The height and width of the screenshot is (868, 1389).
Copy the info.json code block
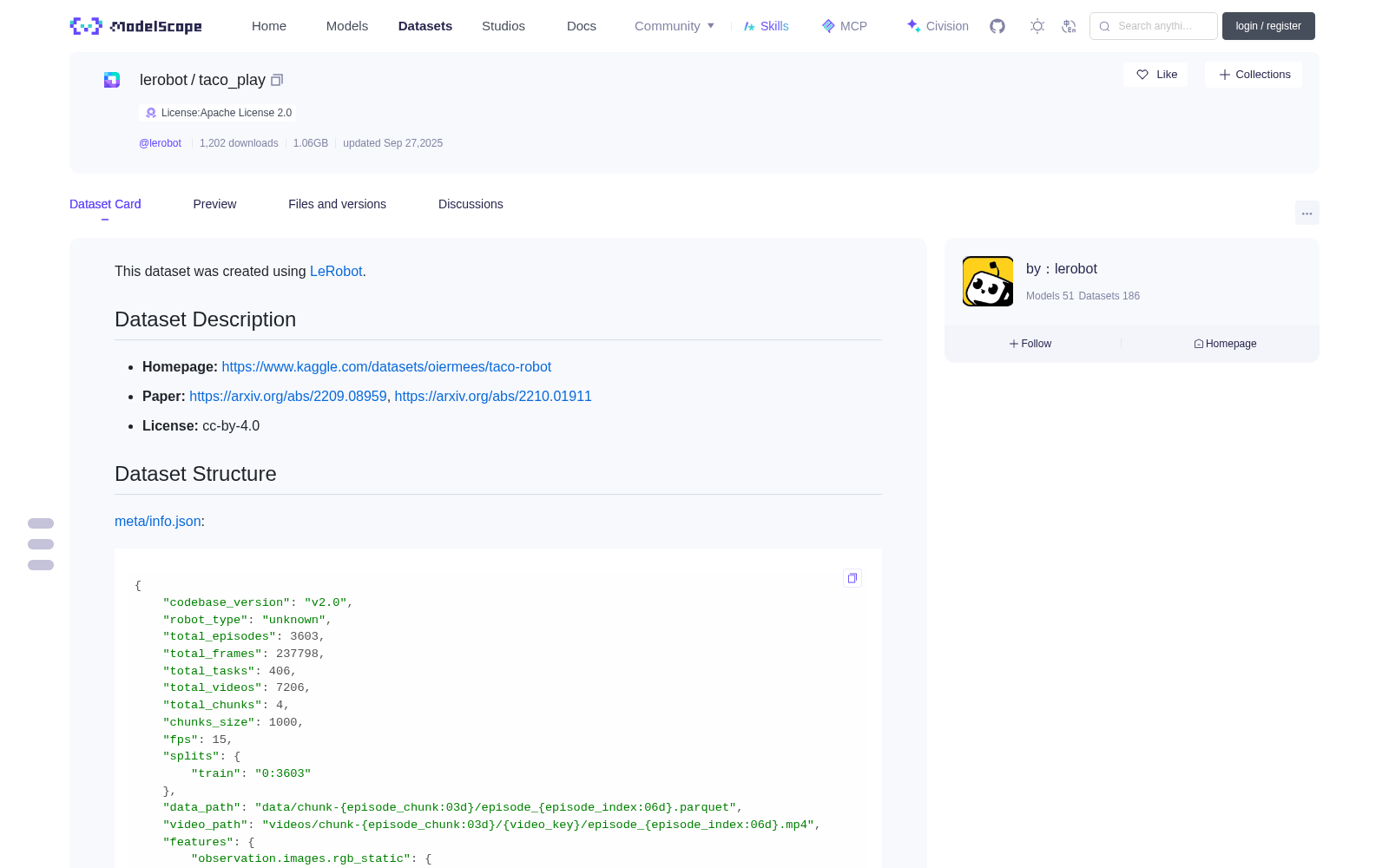(852, 578)
